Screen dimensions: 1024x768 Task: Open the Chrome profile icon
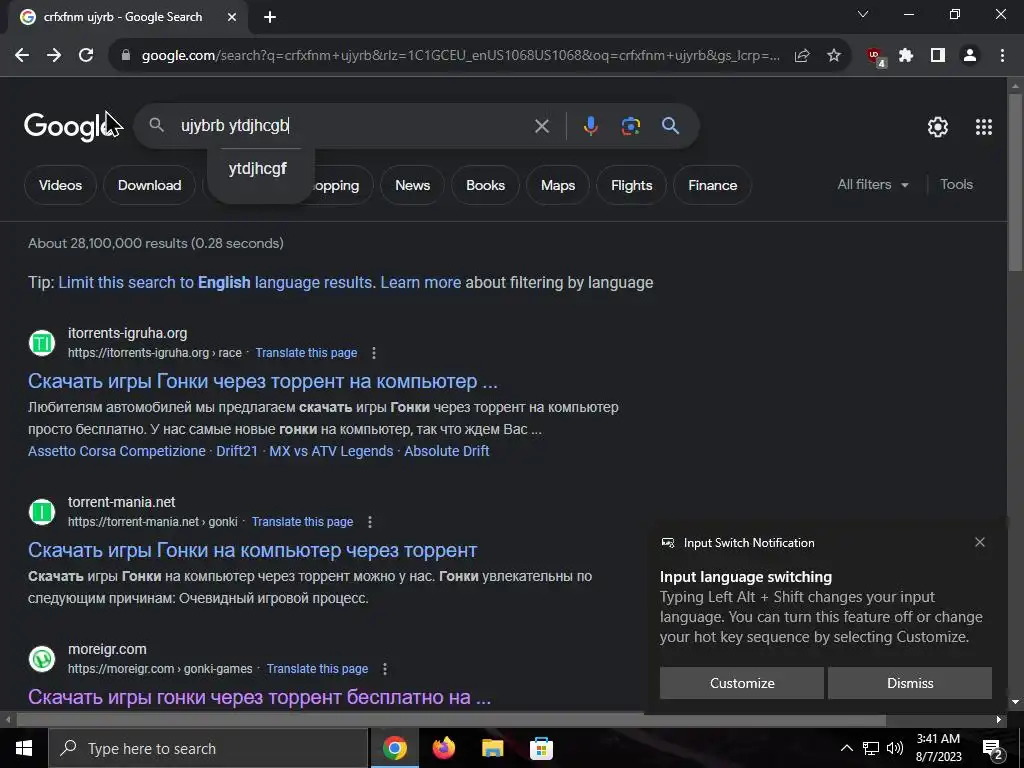pos(970,56)
